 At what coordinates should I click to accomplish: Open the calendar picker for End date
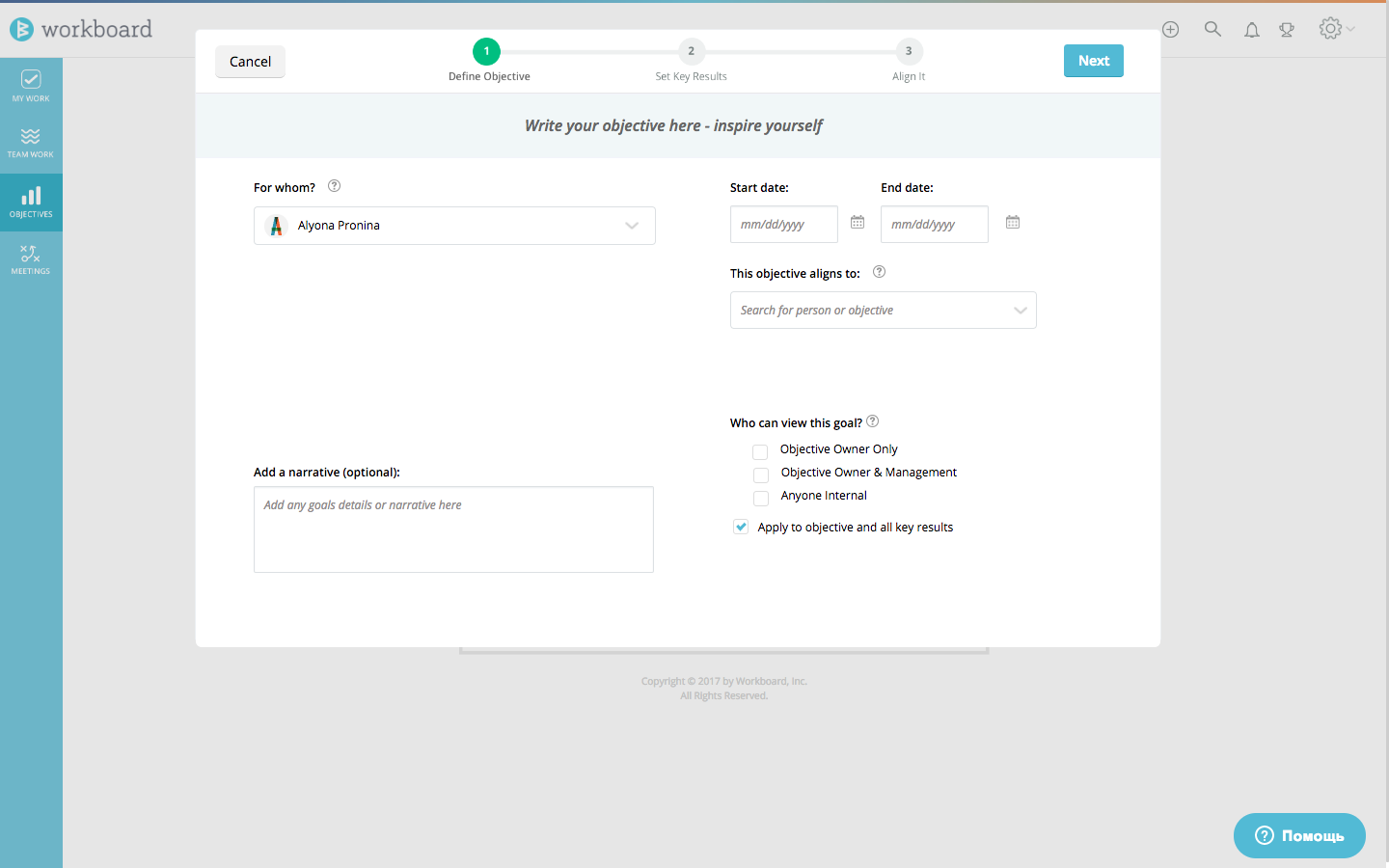pos(1012,221)
